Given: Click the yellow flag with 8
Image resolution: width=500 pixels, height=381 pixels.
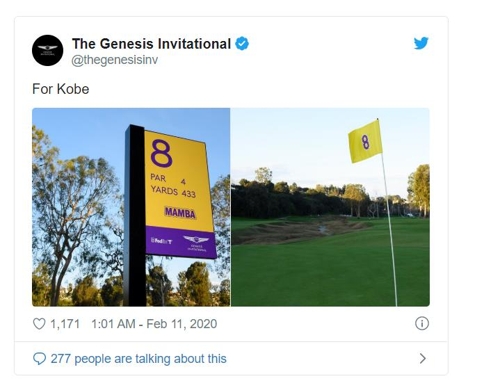Looking at the screenshot, I should 365,142.
